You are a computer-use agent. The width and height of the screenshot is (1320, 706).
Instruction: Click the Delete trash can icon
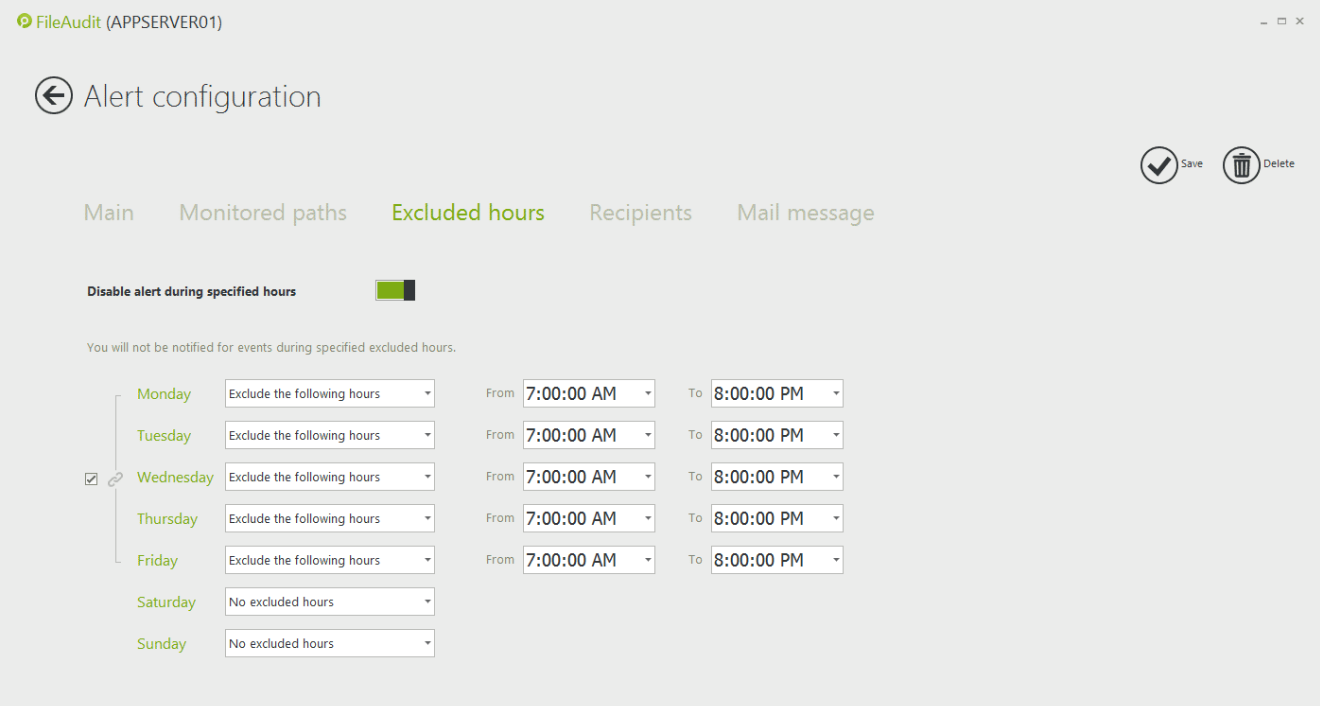click(1241, 165)
